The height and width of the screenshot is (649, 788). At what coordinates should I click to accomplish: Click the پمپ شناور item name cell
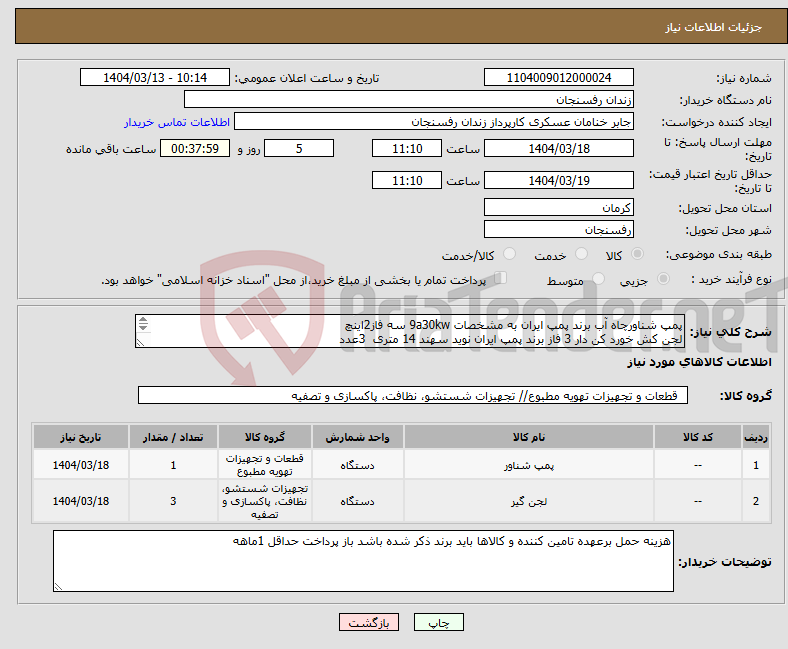(529, 466)
